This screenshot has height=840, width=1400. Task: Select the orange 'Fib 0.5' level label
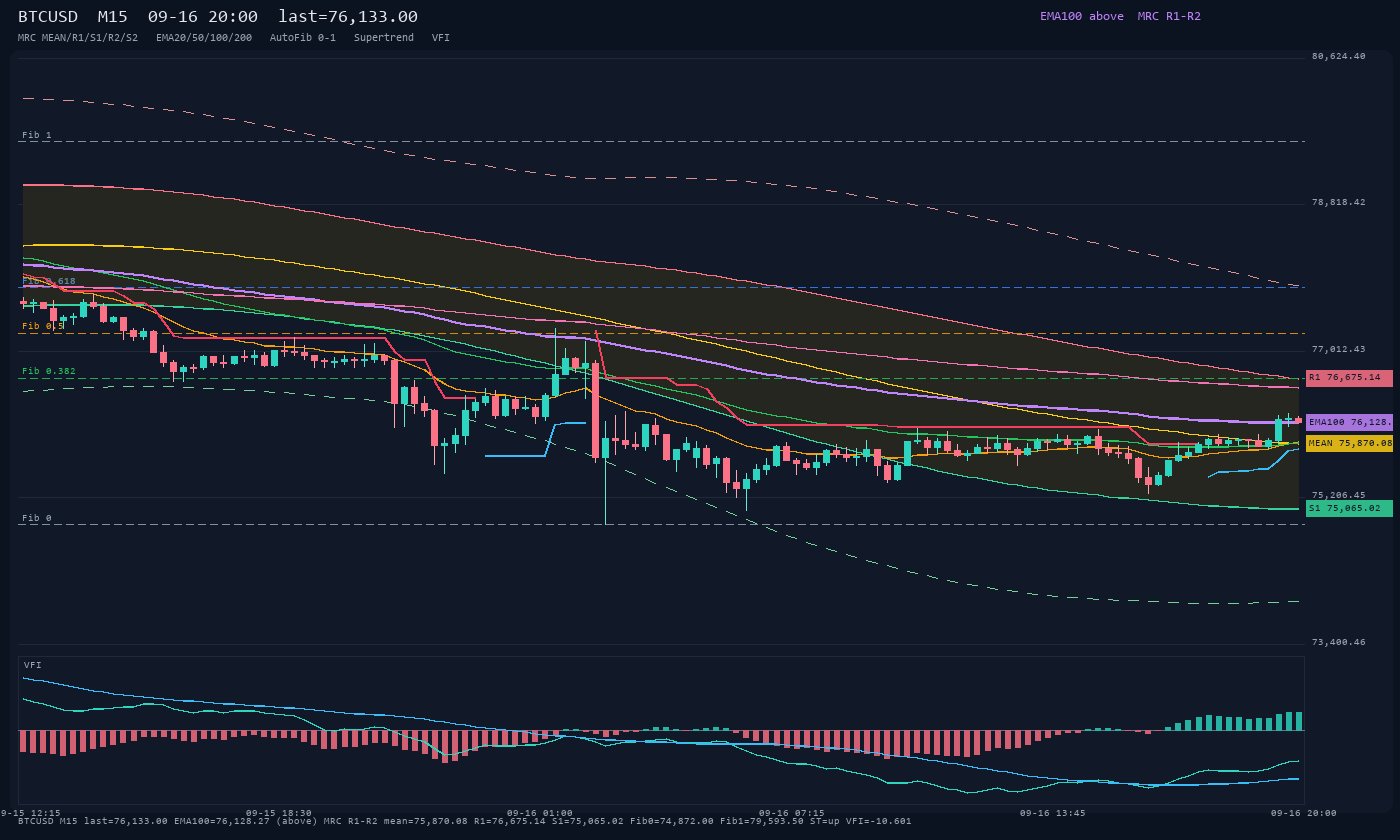[43, 326]
